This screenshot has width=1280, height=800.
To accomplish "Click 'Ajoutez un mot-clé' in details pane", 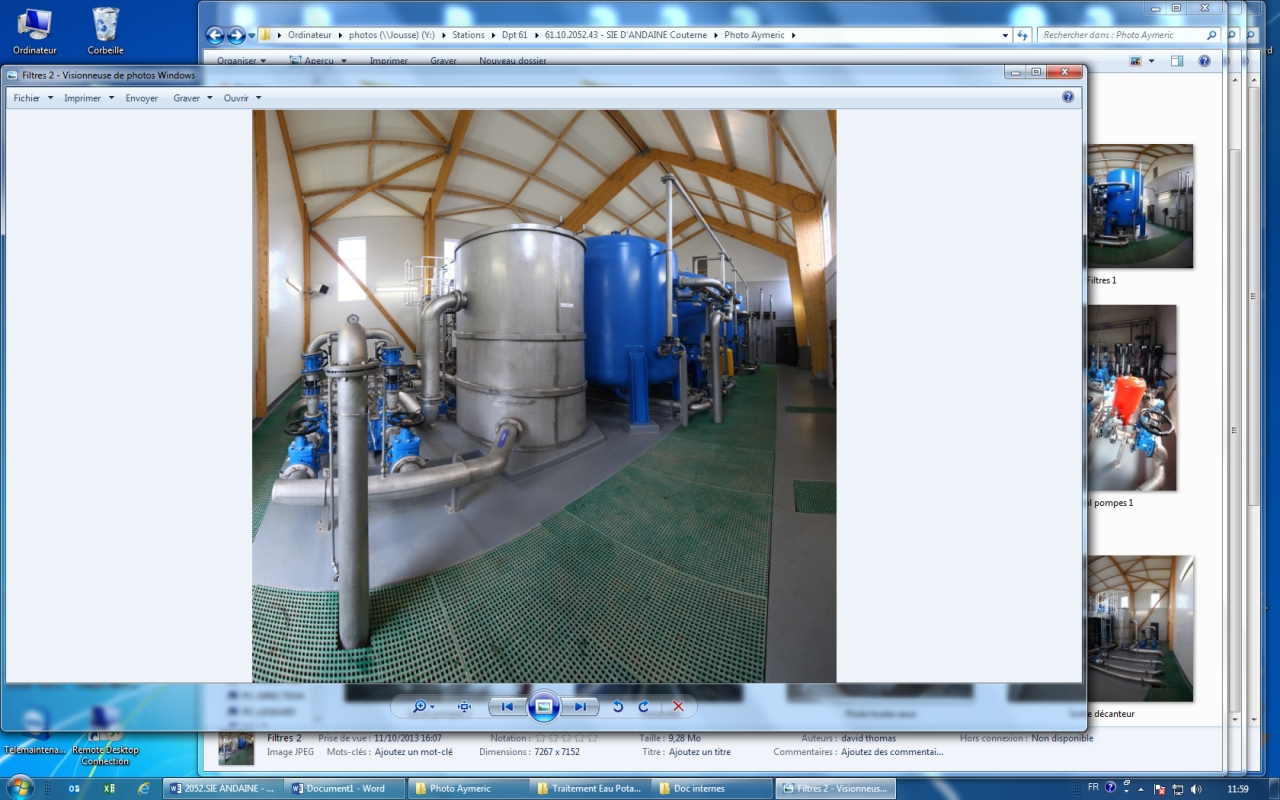I will click(414, 752).
